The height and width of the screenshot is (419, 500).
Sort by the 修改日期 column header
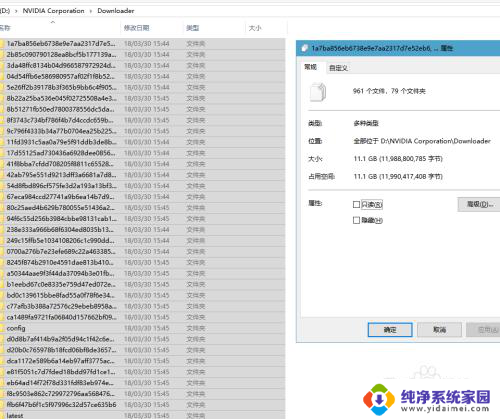(136, 28)
